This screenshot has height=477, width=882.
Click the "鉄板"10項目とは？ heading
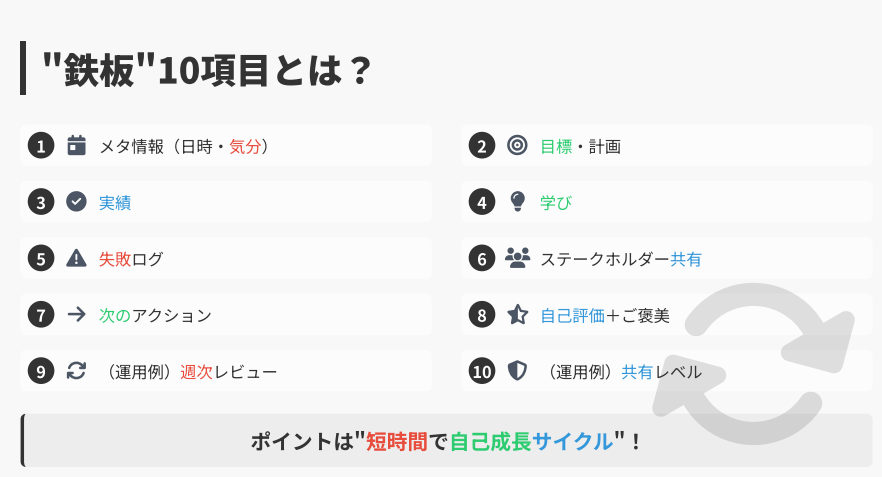coord(206,70)
